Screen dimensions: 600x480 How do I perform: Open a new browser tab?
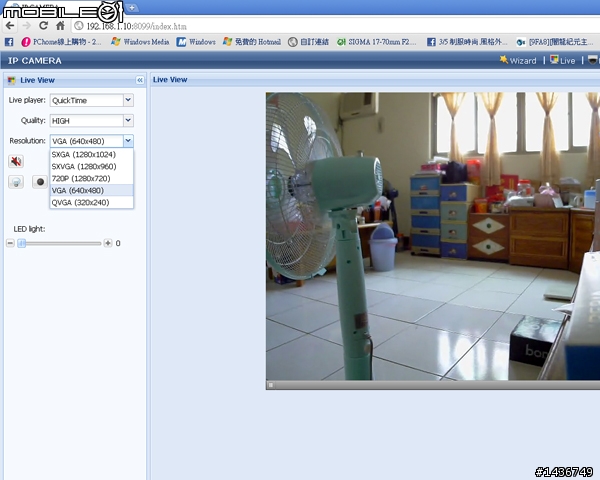[132, 7]
